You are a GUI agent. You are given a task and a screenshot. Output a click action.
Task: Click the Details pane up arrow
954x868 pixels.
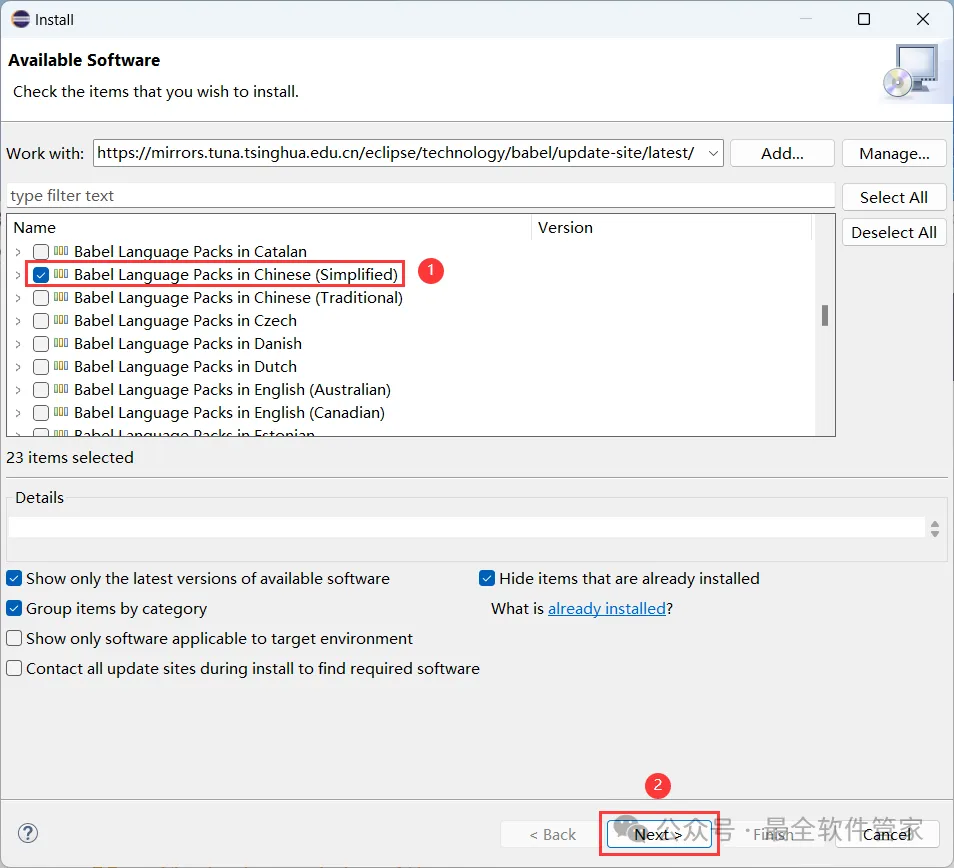[935, 524]
